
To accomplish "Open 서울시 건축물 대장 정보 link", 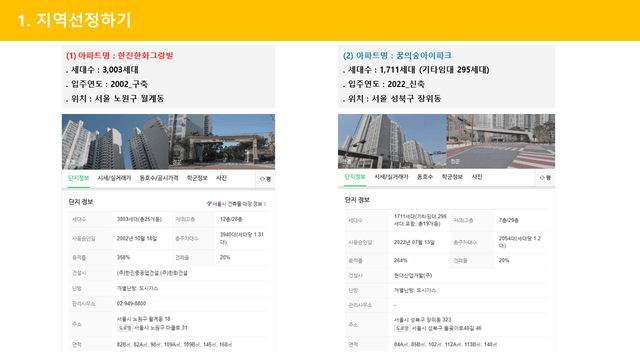I will 239,204.
